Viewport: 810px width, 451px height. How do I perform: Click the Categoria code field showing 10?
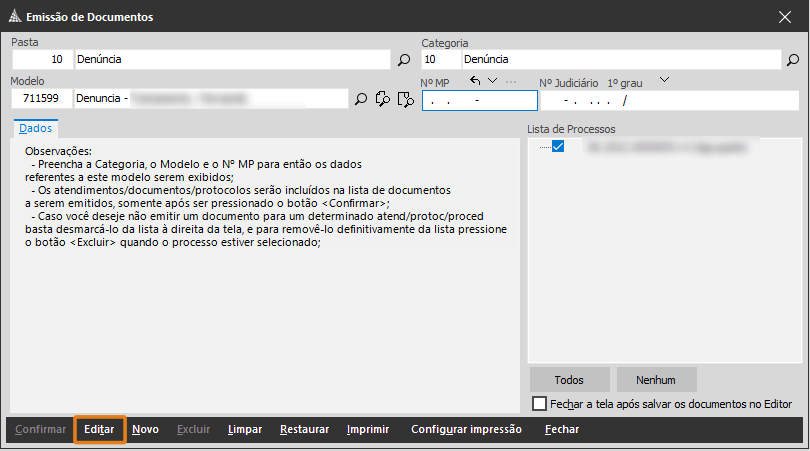441,59
